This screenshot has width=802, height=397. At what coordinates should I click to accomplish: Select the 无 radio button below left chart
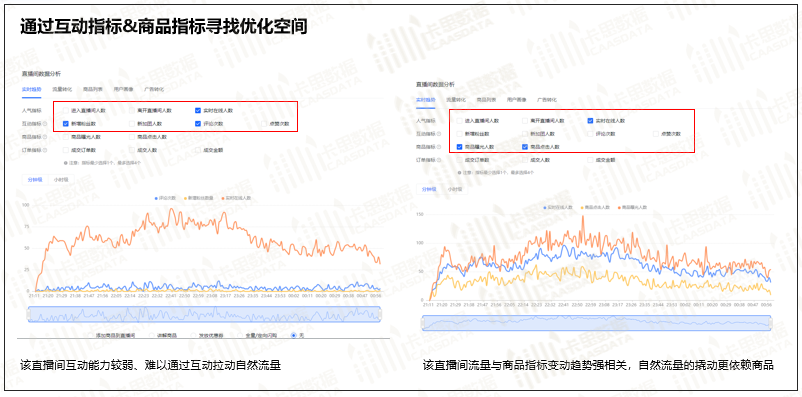pos(294,335)
